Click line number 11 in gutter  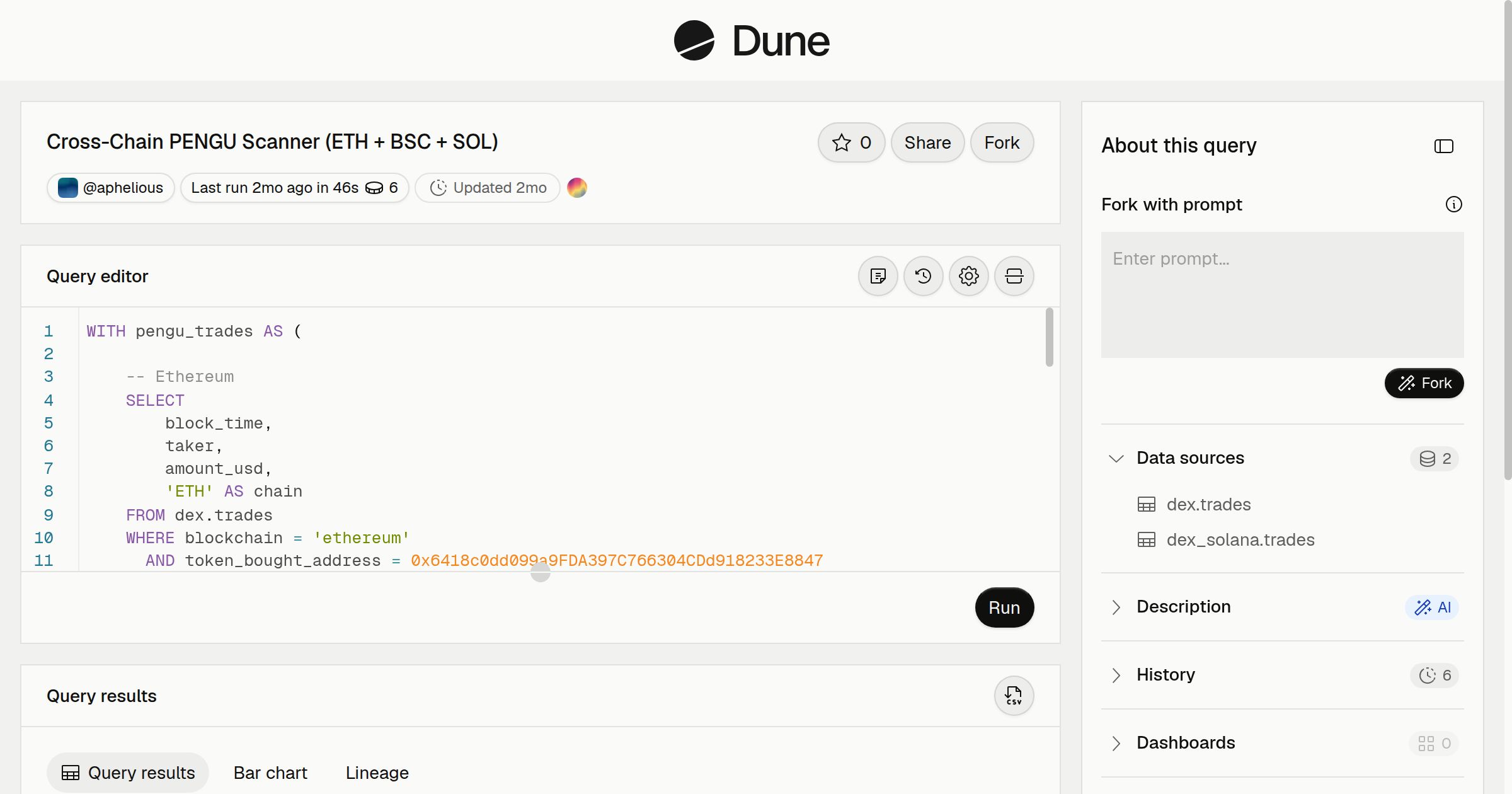43,561
